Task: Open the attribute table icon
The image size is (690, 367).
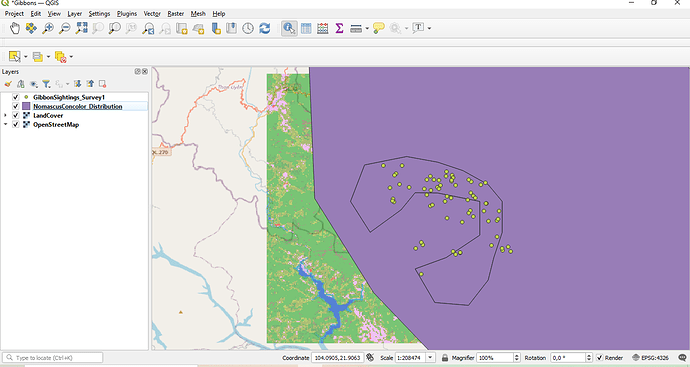Action: pos(306,29)
